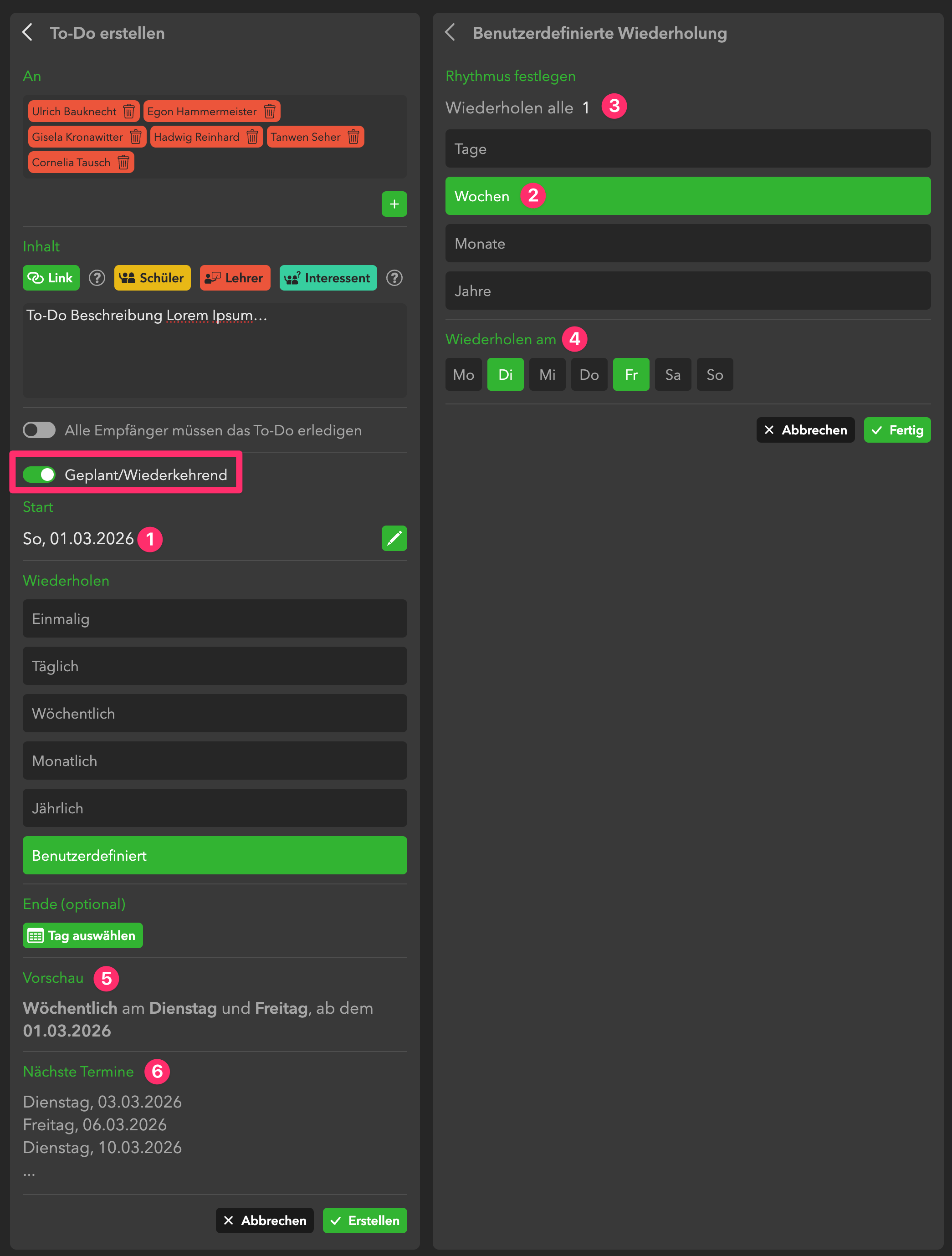Go back from To-Do erstellen screen
Screen dimensions: 952x1256
[x=27, y=32]
